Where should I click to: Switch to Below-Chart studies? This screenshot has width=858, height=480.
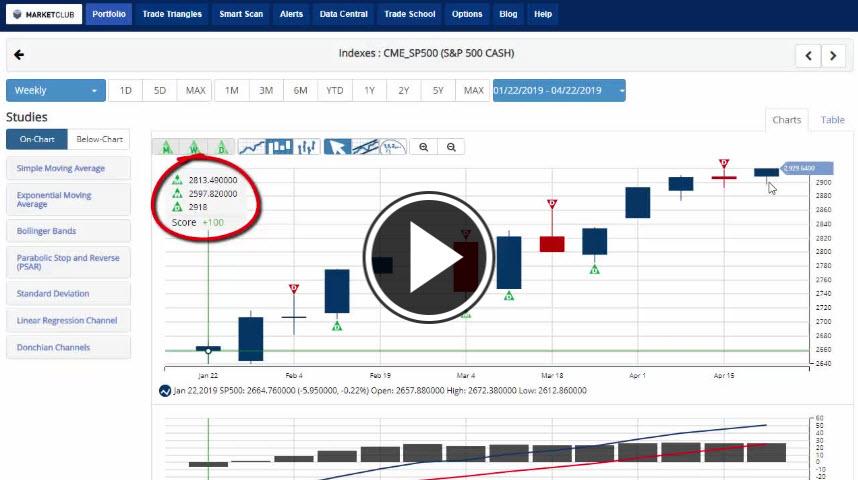[99, 140]
